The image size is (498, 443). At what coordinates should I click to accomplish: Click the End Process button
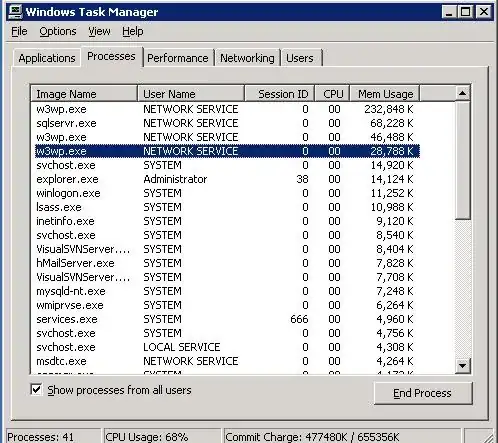pos(423,393)
